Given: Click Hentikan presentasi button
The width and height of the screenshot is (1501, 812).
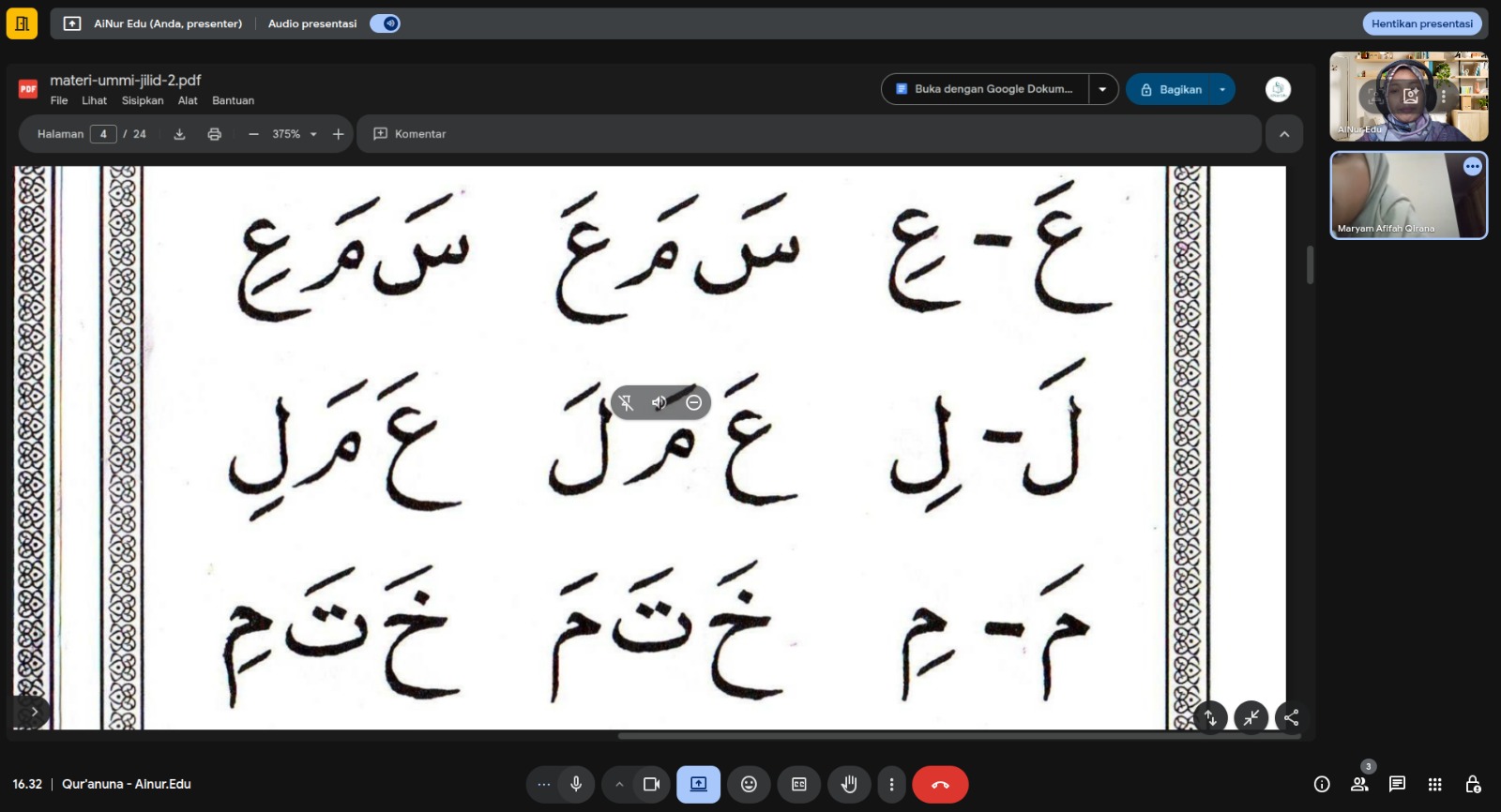Looking at the screenshot, I should click(1421, 23).
